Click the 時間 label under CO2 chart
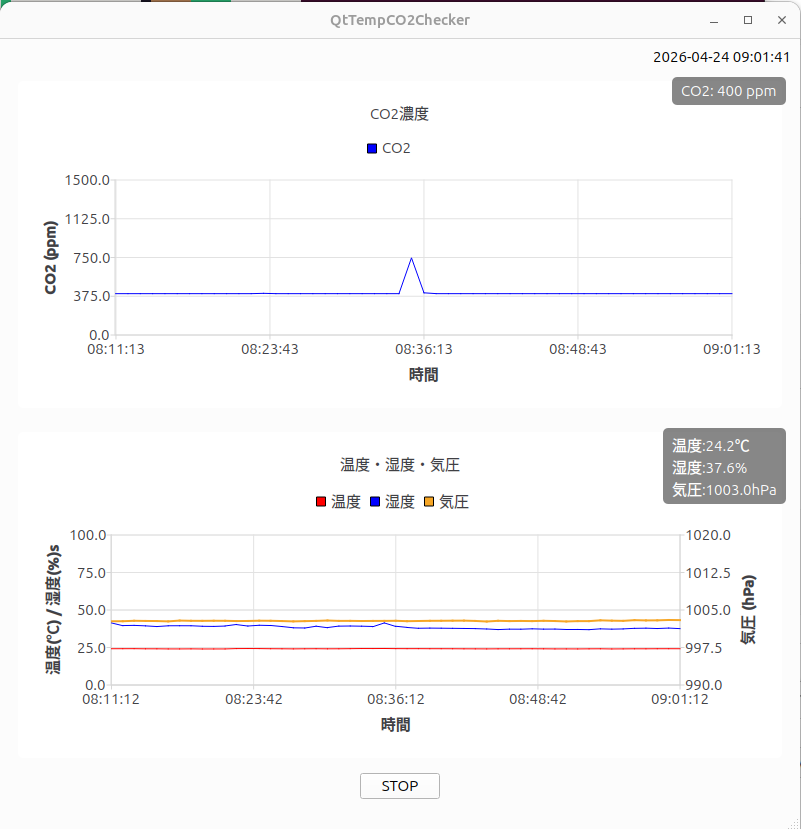The height and width of the screenshot is (829, 801). coord(423,375)
